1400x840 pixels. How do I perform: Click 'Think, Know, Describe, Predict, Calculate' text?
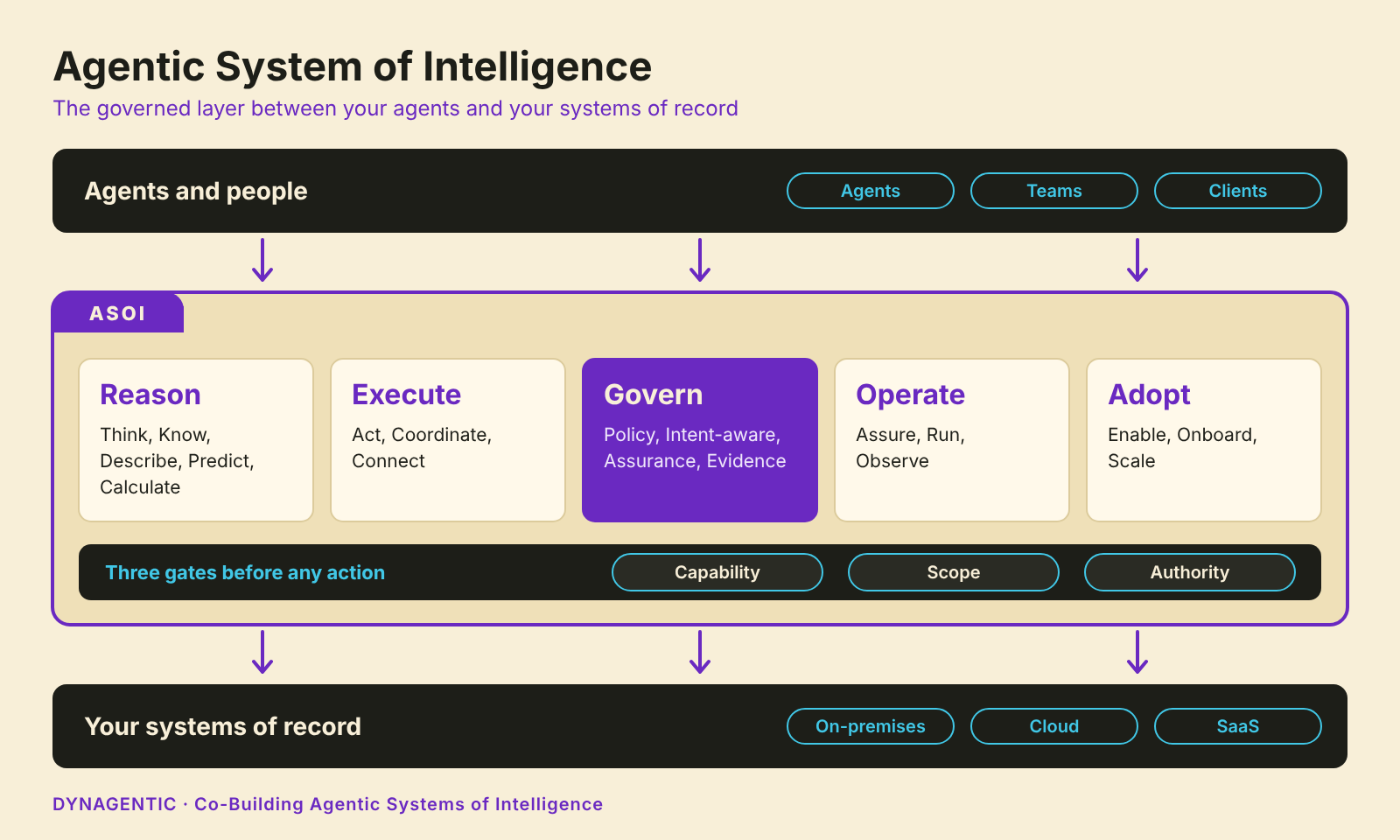(178, 461)
